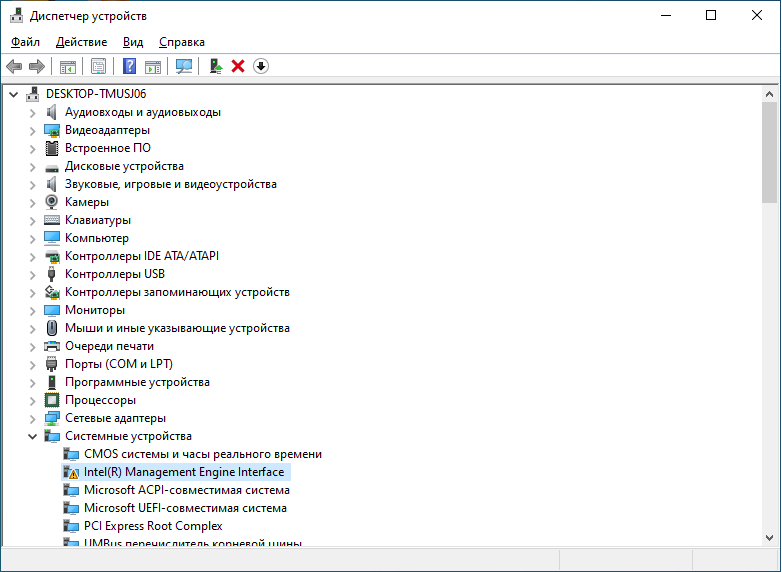Click the Disable device down-arrow icon
This screenshot has width=782, height=572.
click(261, 66)
